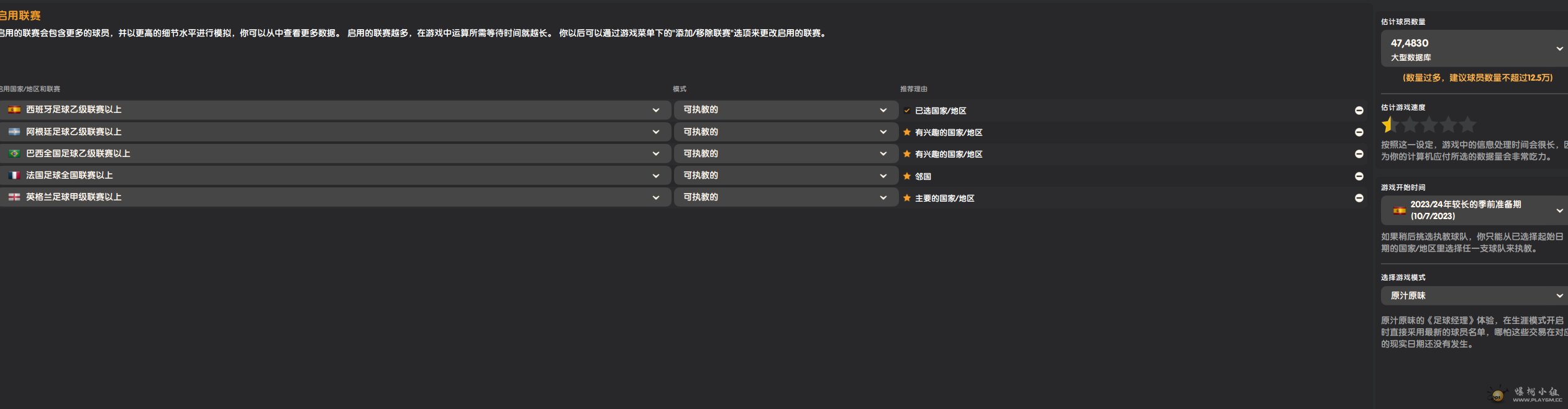Open the 原汁原味 game mode selector
The width and height of the screenshot is (1568, 409).
(1559, 295)
